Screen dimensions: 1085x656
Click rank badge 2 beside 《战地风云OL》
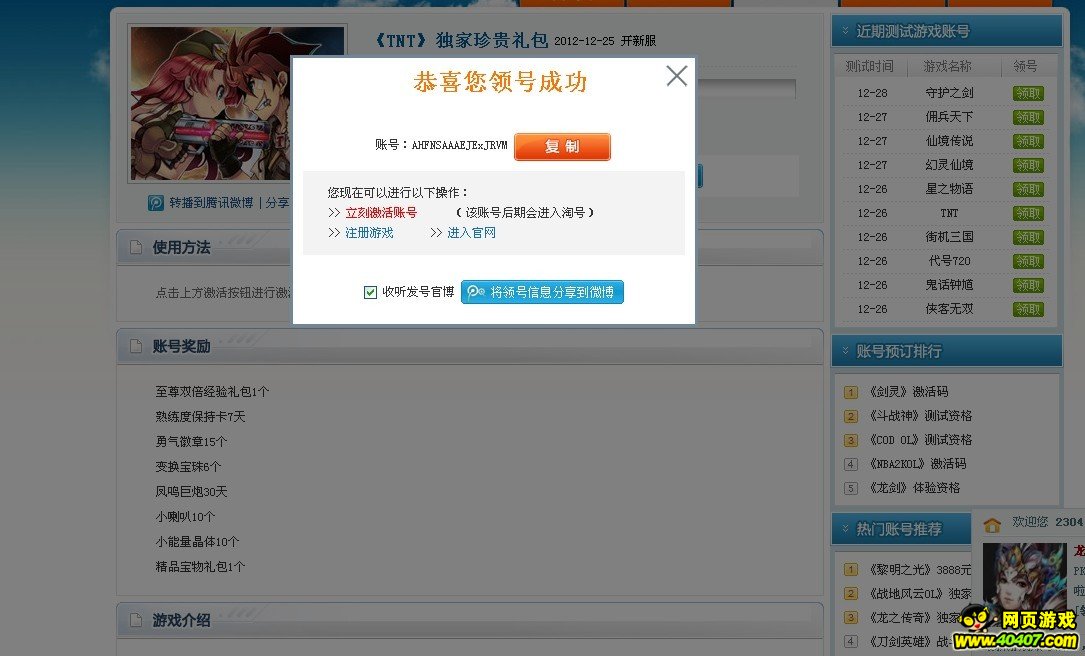point(851,594)
